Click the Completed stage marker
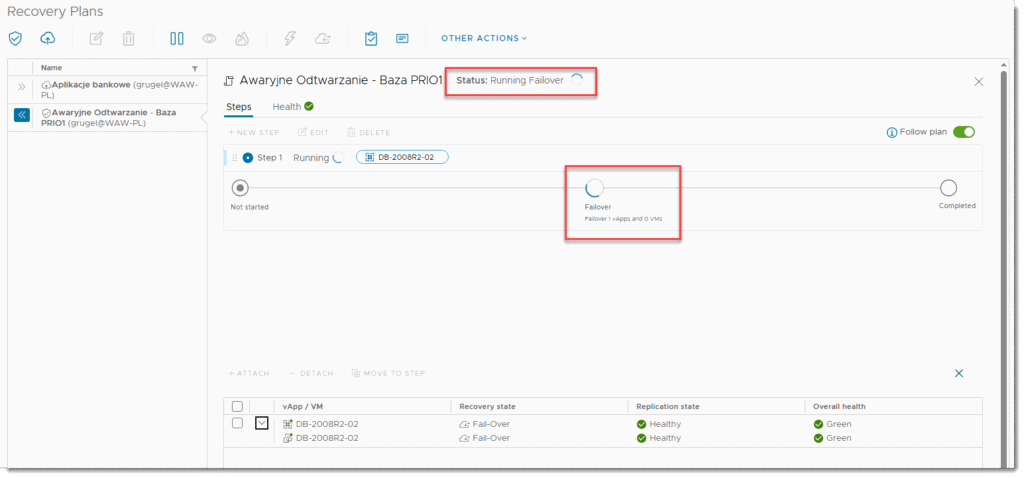Viewport: 1024px width, 478px height. 949,188
